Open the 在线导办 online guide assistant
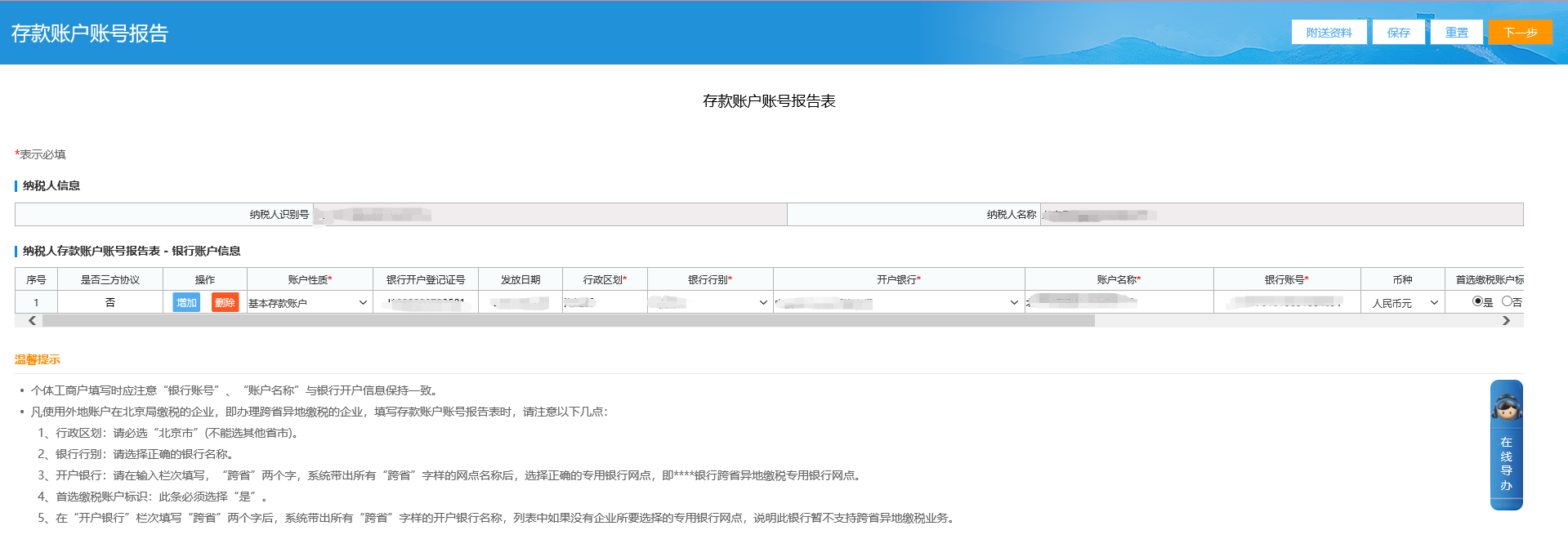The height and width of the screenshot is (548, 1568). tap(1506, 445)
